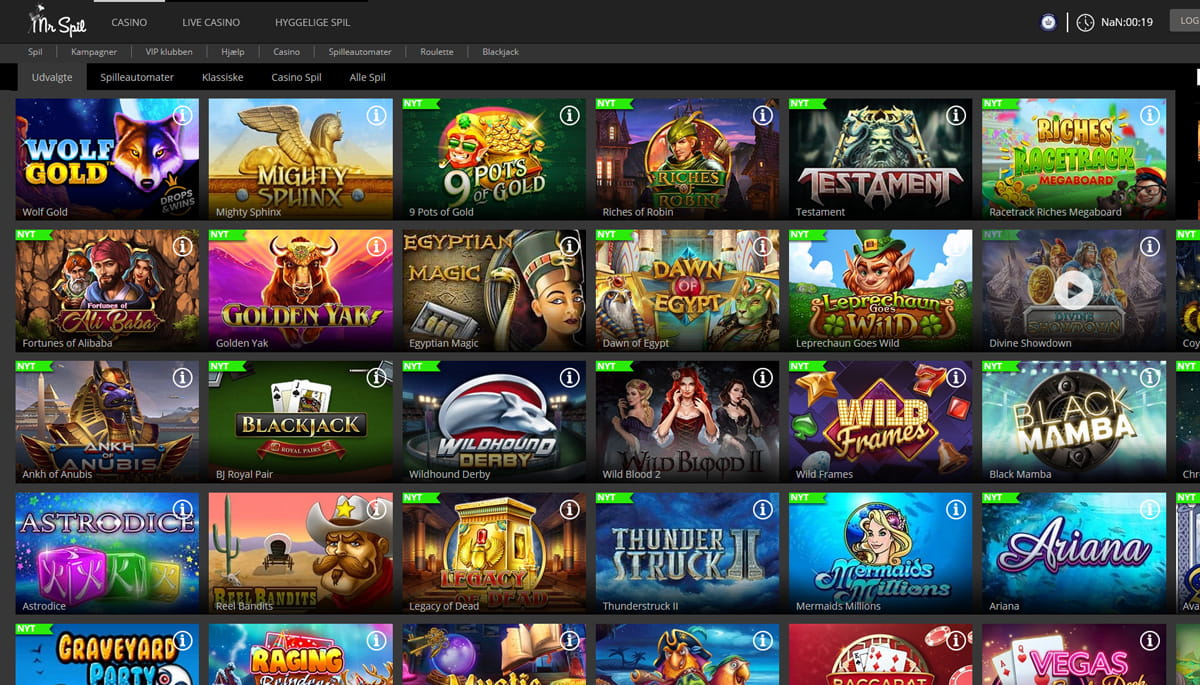View Mermaids Millions info icon

956,510
